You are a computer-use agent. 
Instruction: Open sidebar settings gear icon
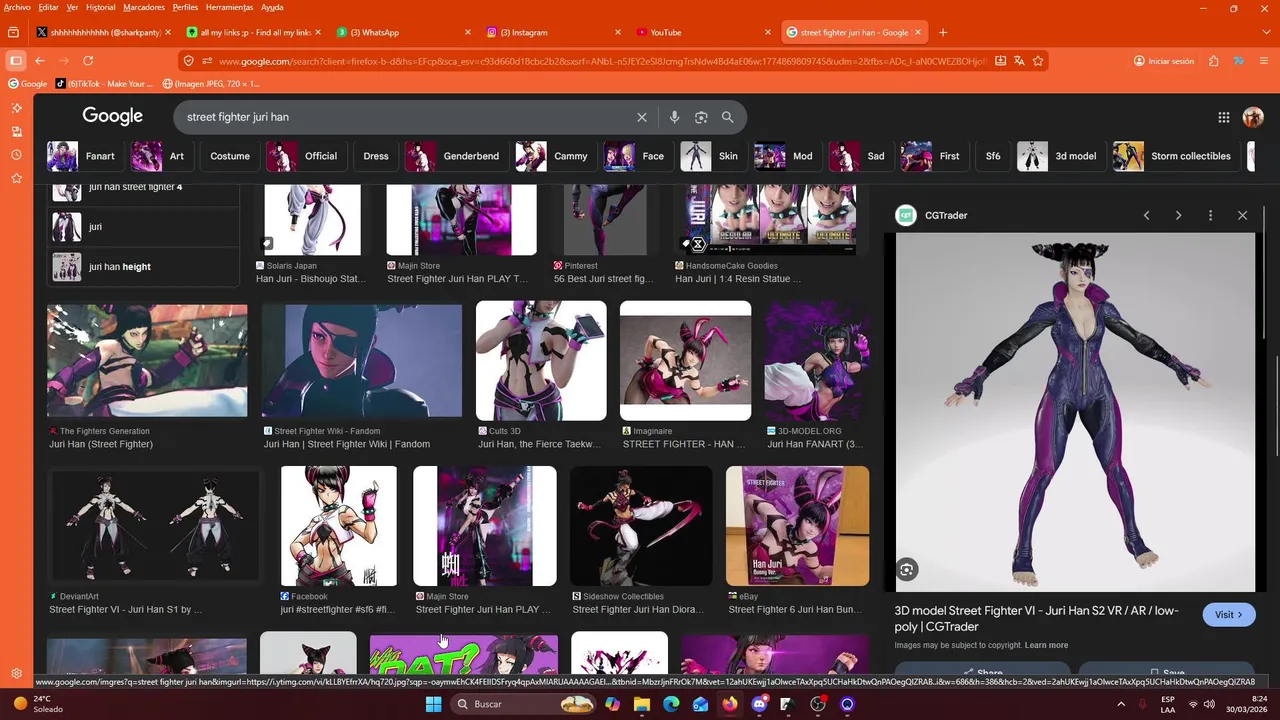click(x=16, y=674)
